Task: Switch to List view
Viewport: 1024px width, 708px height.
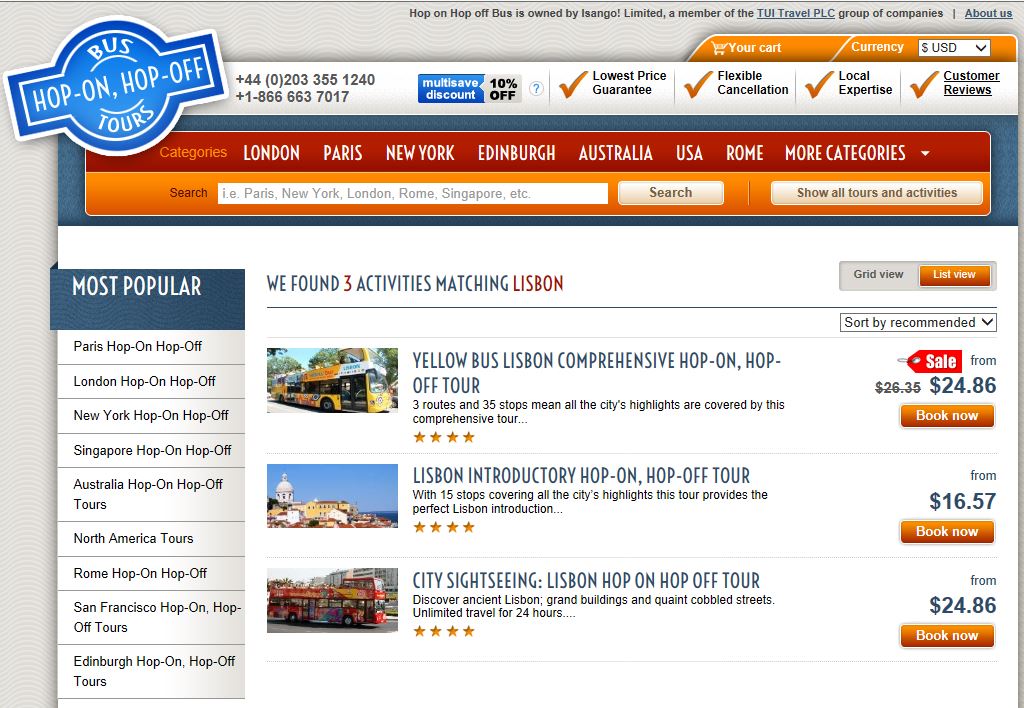Action: coord(954,275)
